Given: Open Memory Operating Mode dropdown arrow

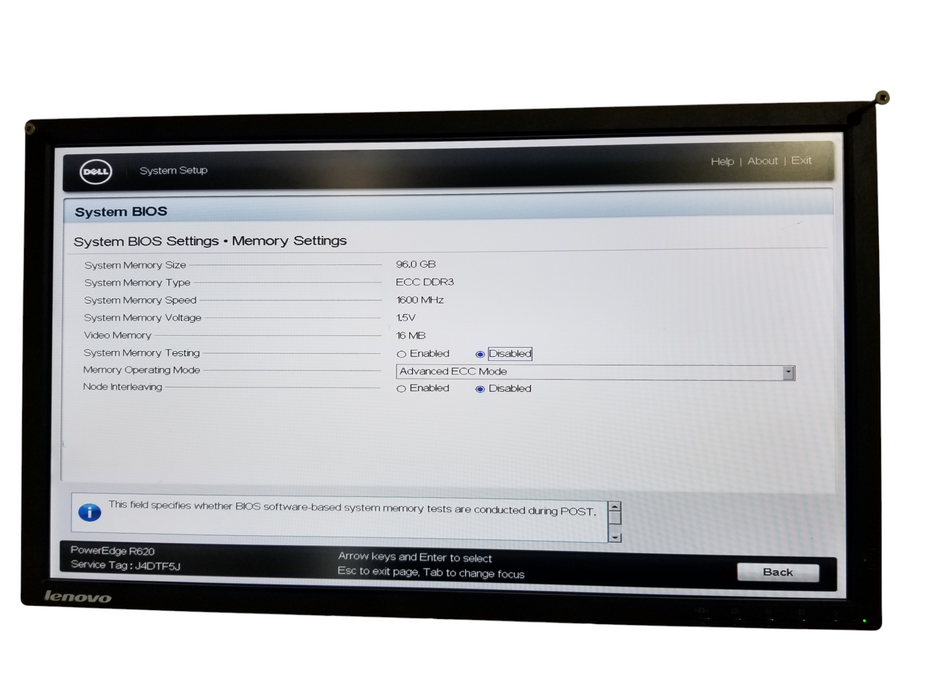Looking at the screenshot, I should [788, 373].
